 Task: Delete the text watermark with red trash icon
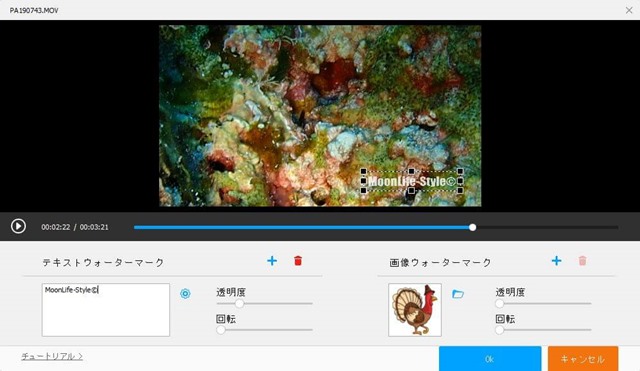click(298, 260)
